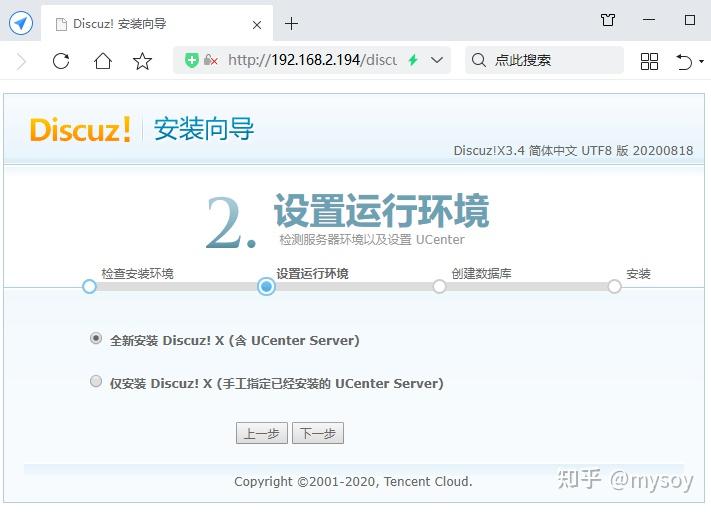Image resolution: width=711 pixels, height=512 pixels.
Task: Expand the address bar dropdown chevron
Action: coord(437,60)
